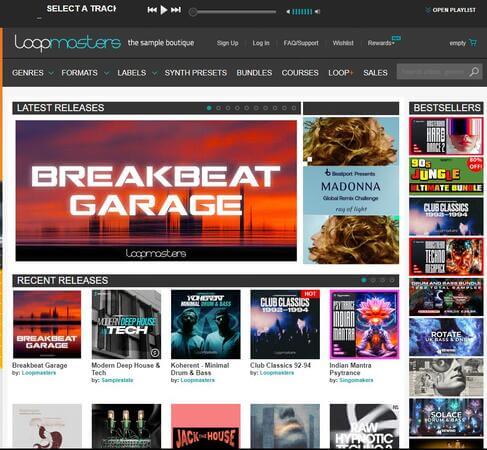
Task: Select first Latest Releases carousel dot
Action: tap(209, 108)
